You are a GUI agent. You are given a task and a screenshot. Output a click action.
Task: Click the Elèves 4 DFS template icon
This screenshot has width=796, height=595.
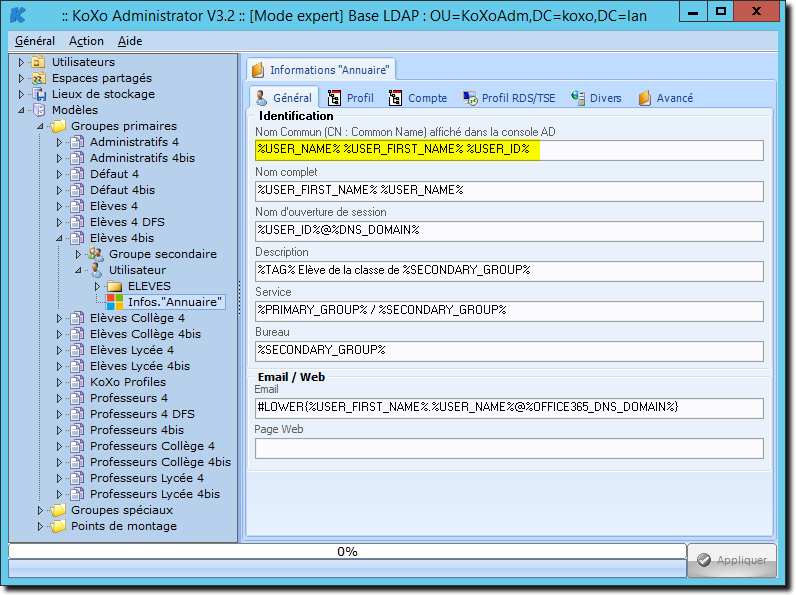(x=77, y=222)
